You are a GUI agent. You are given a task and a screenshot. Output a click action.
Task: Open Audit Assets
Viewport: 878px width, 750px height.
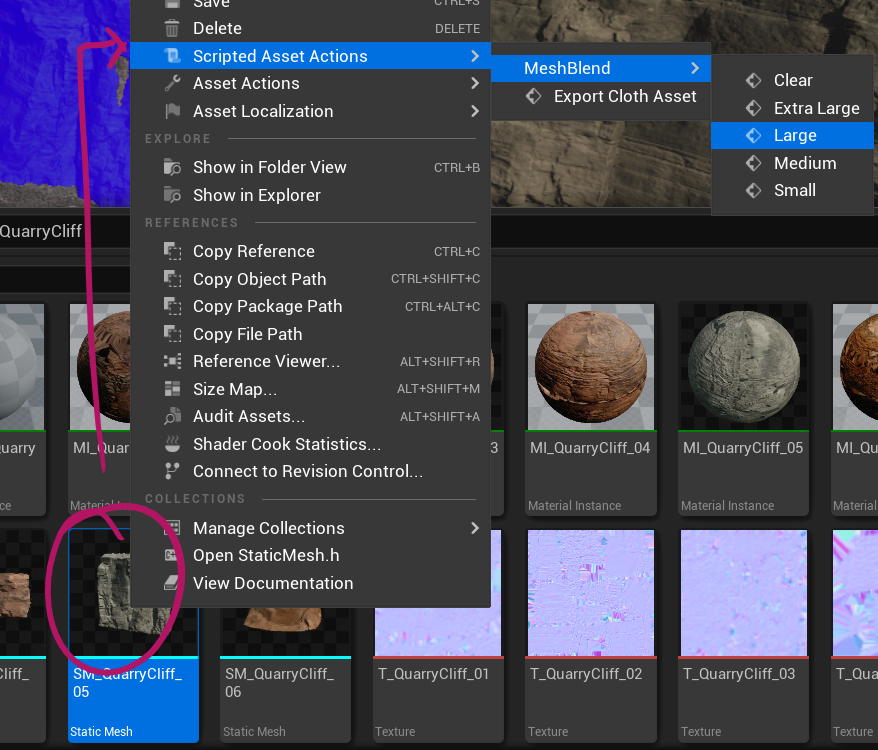(x=311, y=416)
